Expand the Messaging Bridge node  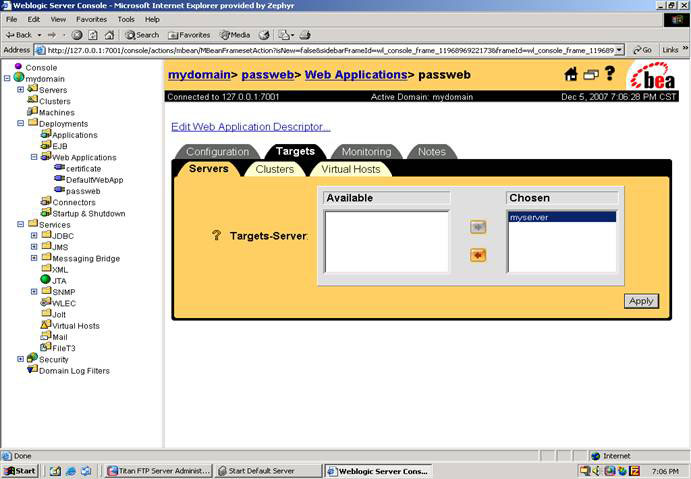tap(34, 258)
